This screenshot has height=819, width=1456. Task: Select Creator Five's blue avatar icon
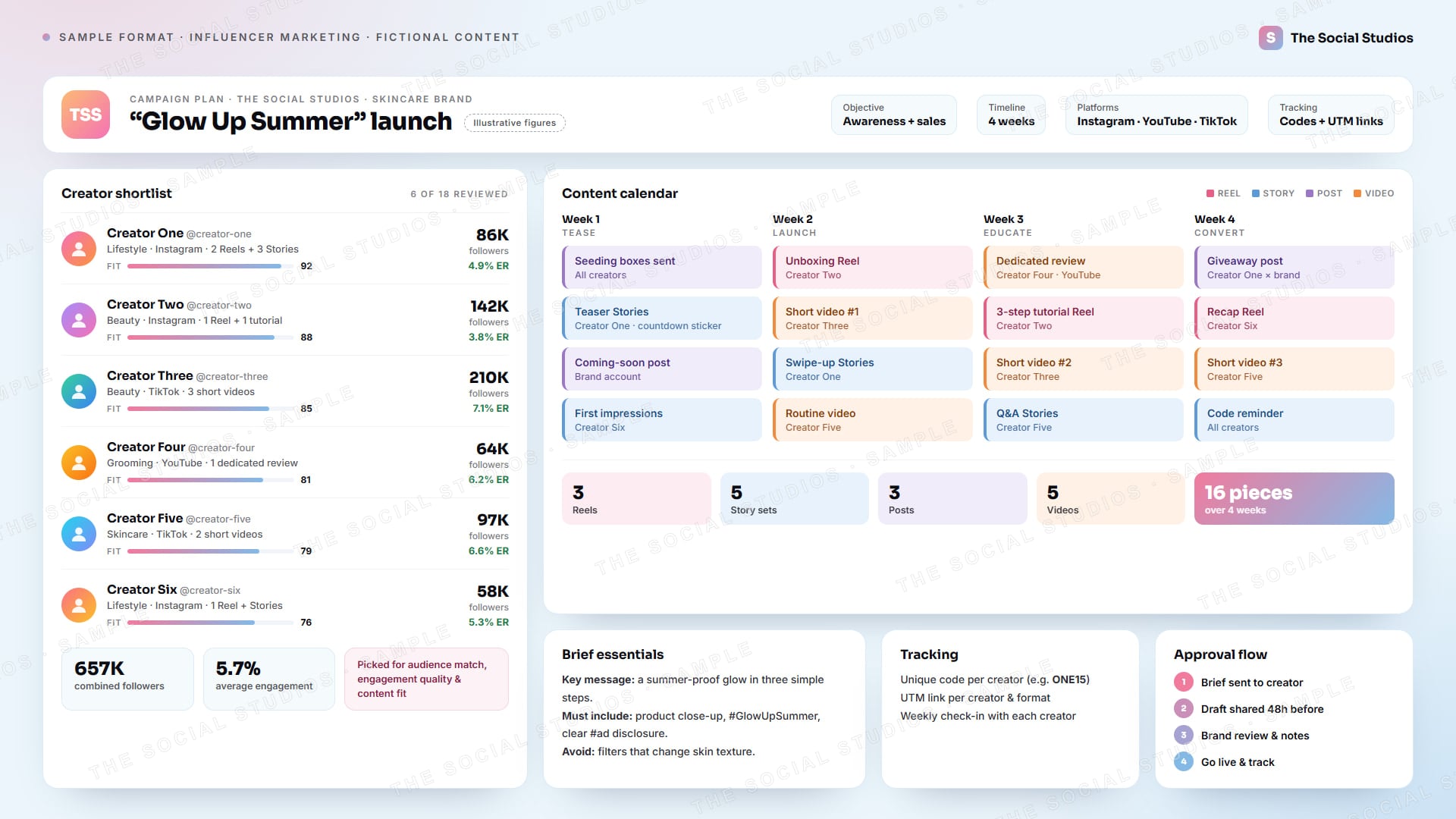79,534
